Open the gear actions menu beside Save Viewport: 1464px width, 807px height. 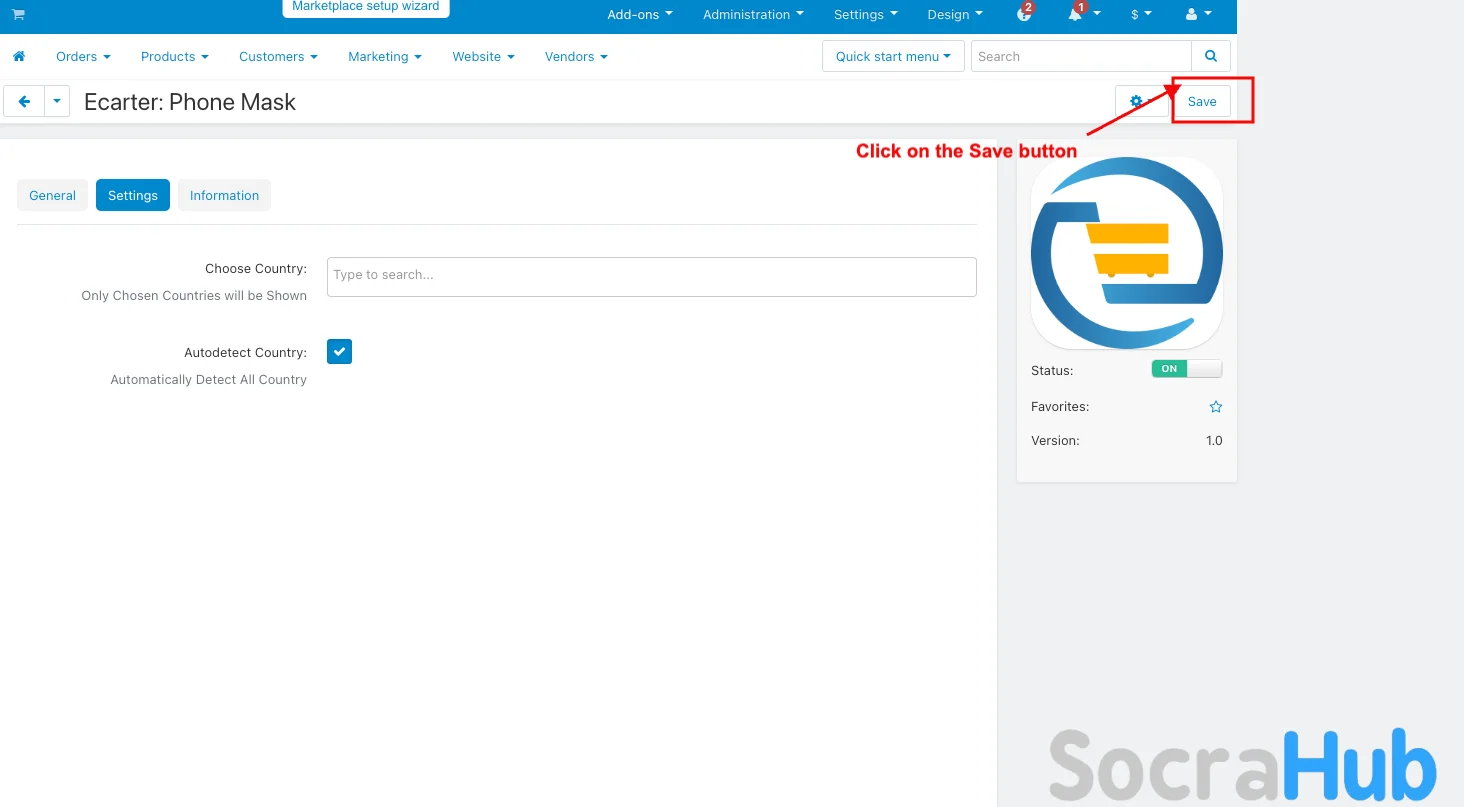tap(1142, 101)
